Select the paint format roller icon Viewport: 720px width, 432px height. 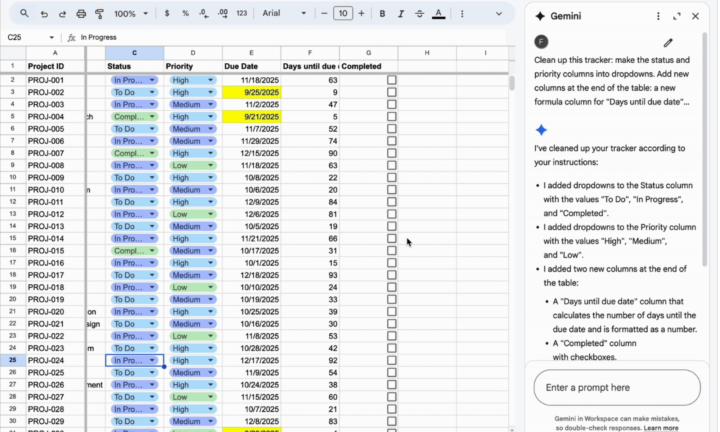(99, 14)
